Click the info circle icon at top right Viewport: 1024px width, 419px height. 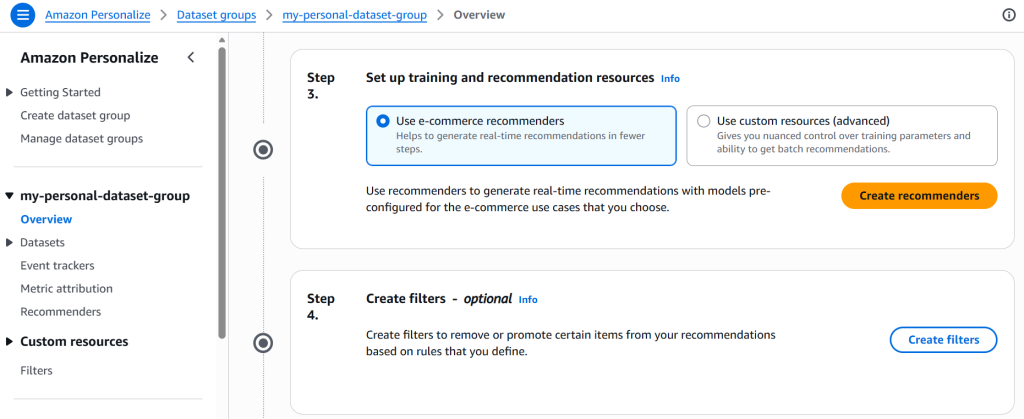click(x=1009, y=16)
